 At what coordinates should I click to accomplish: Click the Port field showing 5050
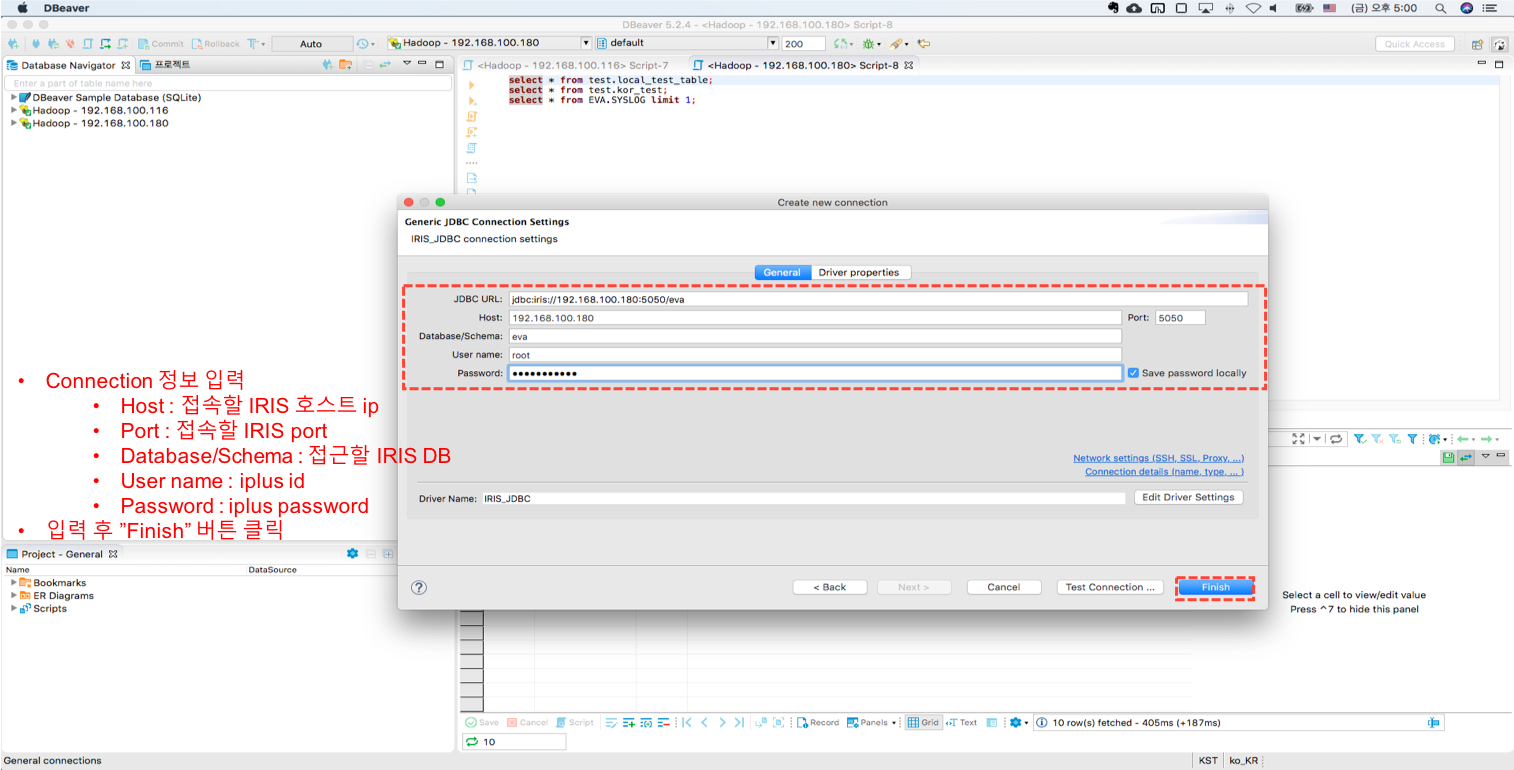pos(1180,318)
